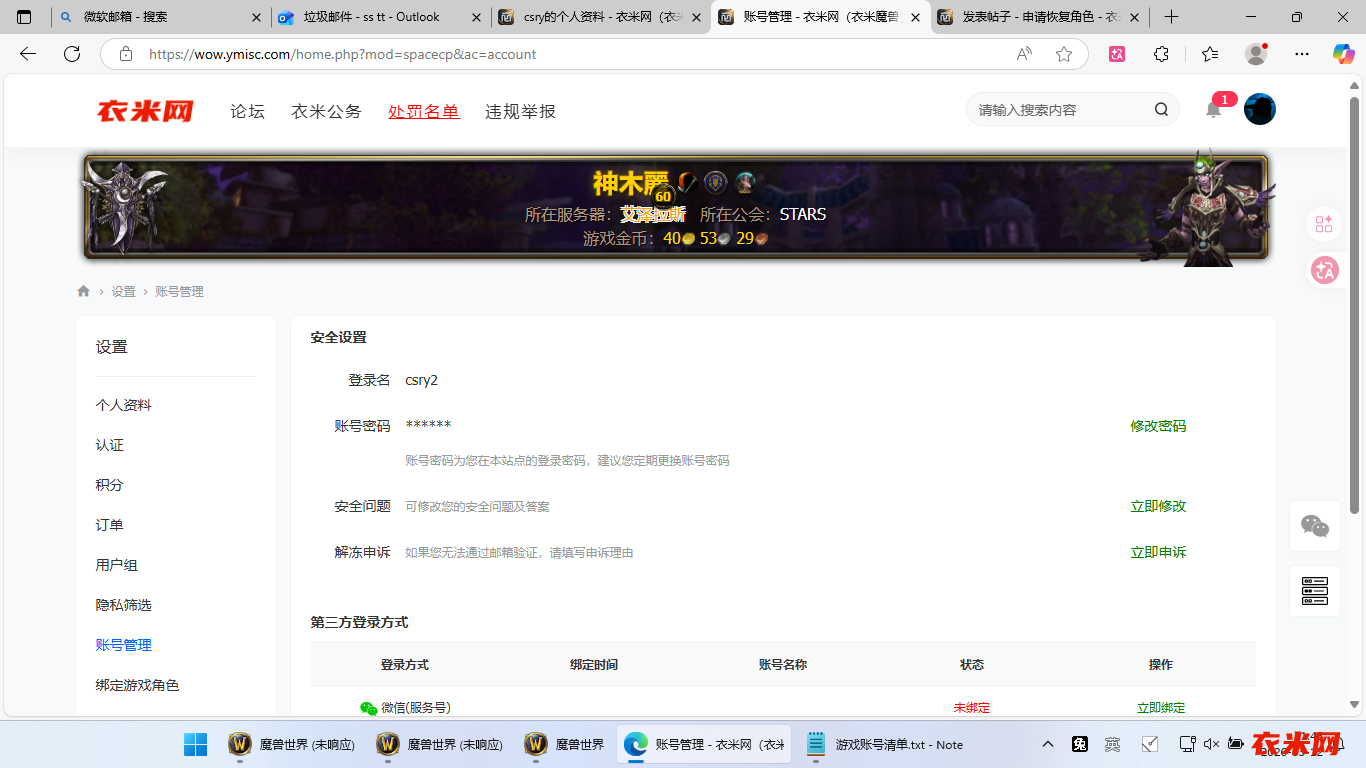Click 立即绑定 for WeChat login
The image size is (1366, 768).
point(1161,708)
